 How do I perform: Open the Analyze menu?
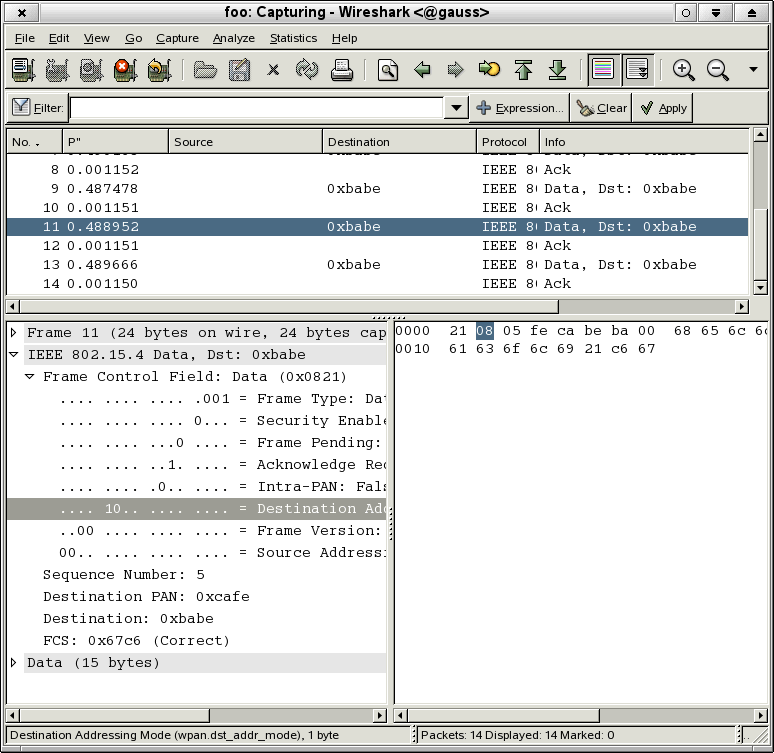pyautogui.click(x=233, y=38)
